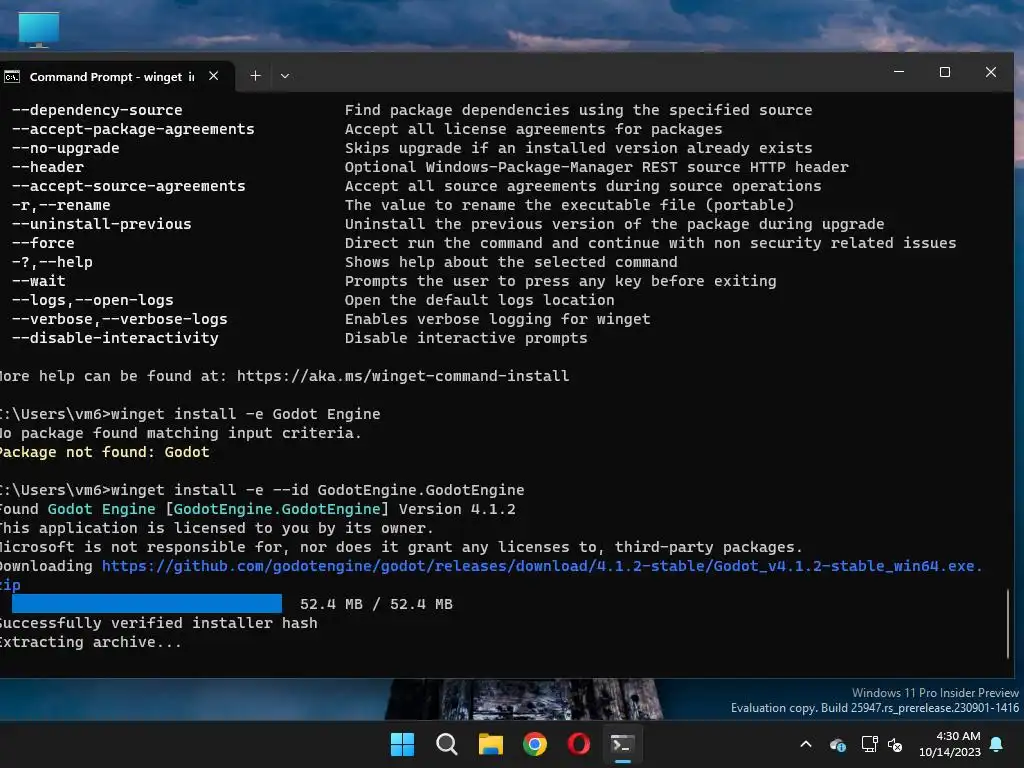Click the terminal vertical scrollbar

(x=1008, y=624)
